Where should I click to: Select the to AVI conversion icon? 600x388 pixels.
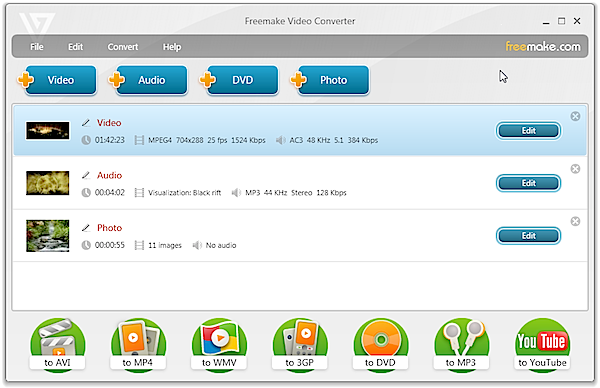57,345
